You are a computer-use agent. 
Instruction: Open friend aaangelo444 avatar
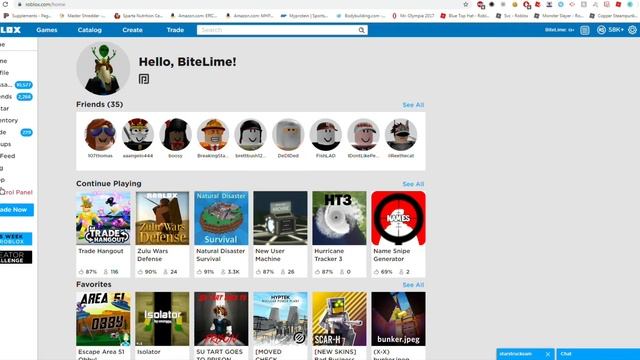pyautogui.click(x=138, y=135)
